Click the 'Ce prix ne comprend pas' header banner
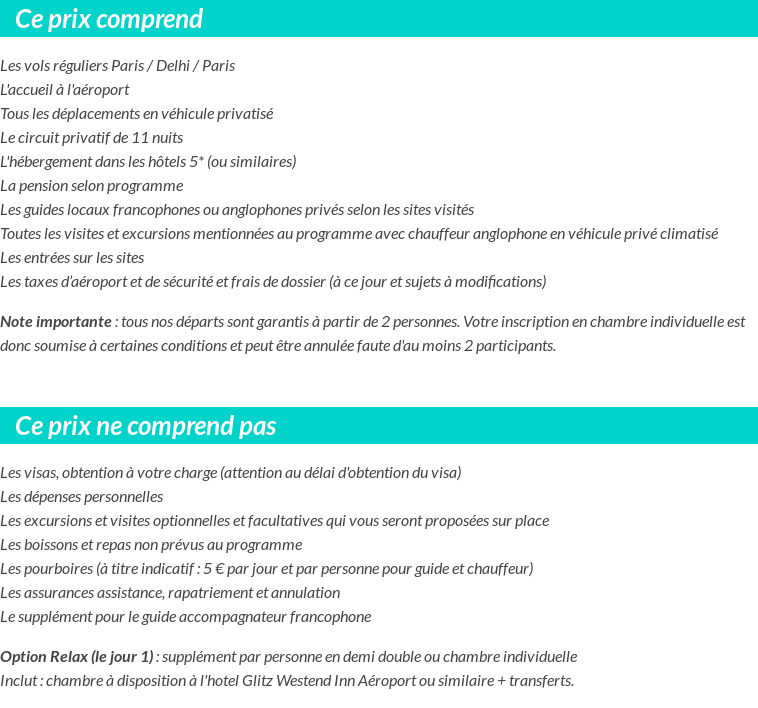The image size is (758, 708). [379, 425]
